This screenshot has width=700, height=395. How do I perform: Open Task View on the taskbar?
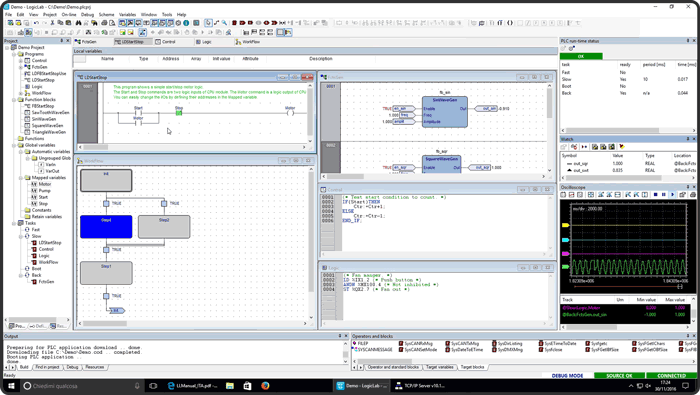[x=153, y=386]
